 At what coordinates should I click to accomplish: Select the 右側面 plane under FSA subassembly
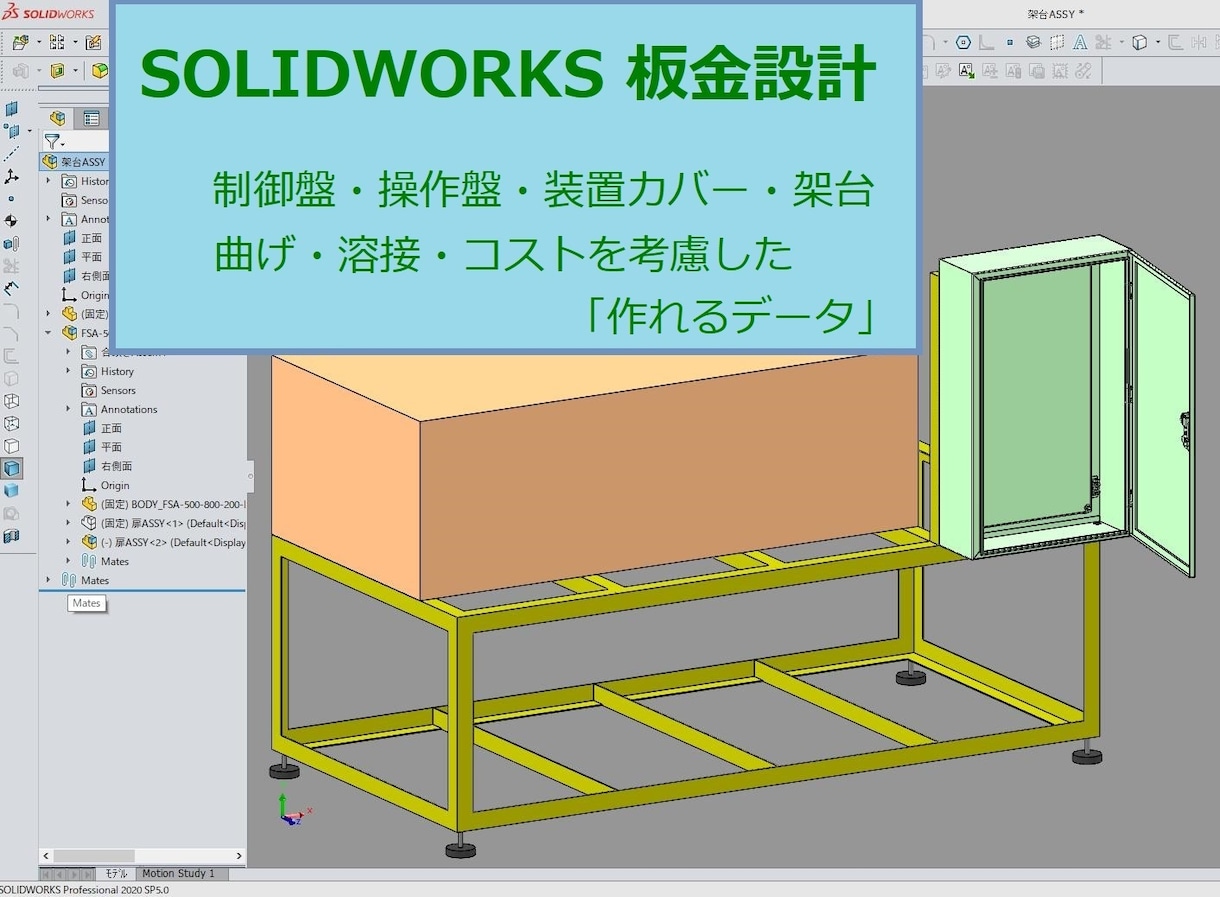pyautogui.click(x=107, y=466)
